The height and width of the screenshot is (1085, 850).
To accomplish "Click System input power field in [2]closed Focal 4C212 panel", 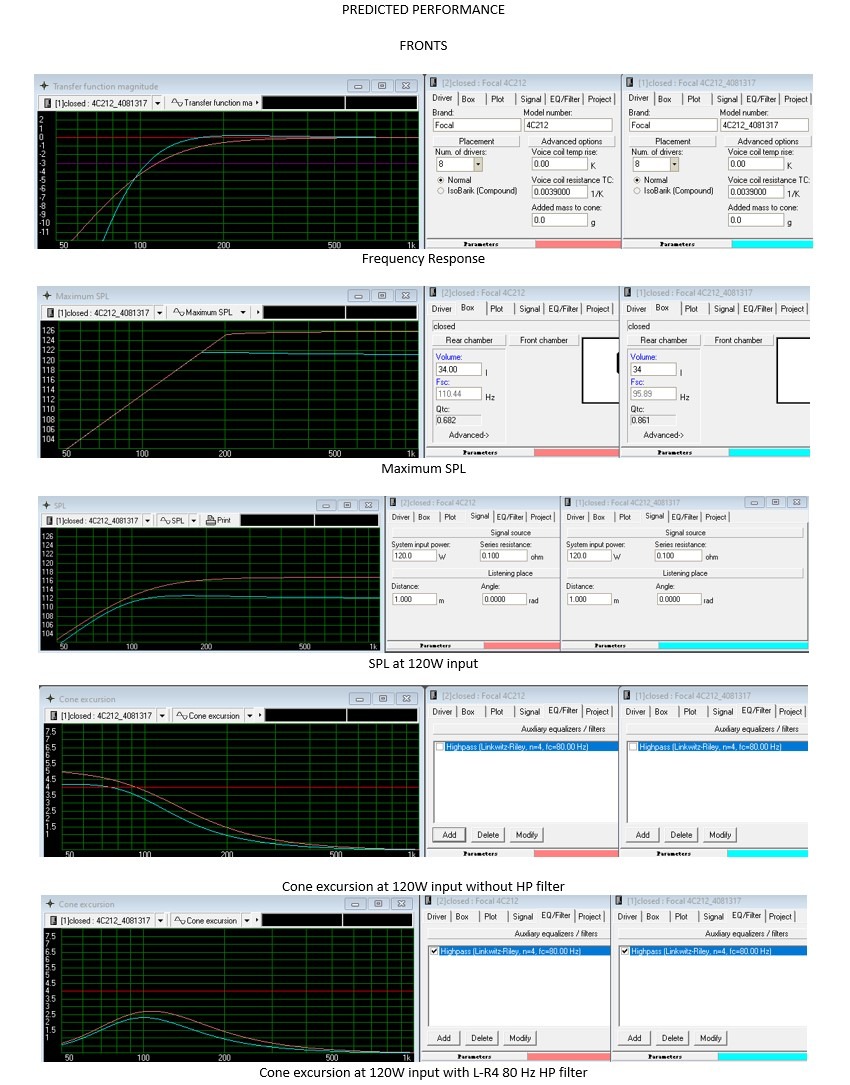I will 414,556.
